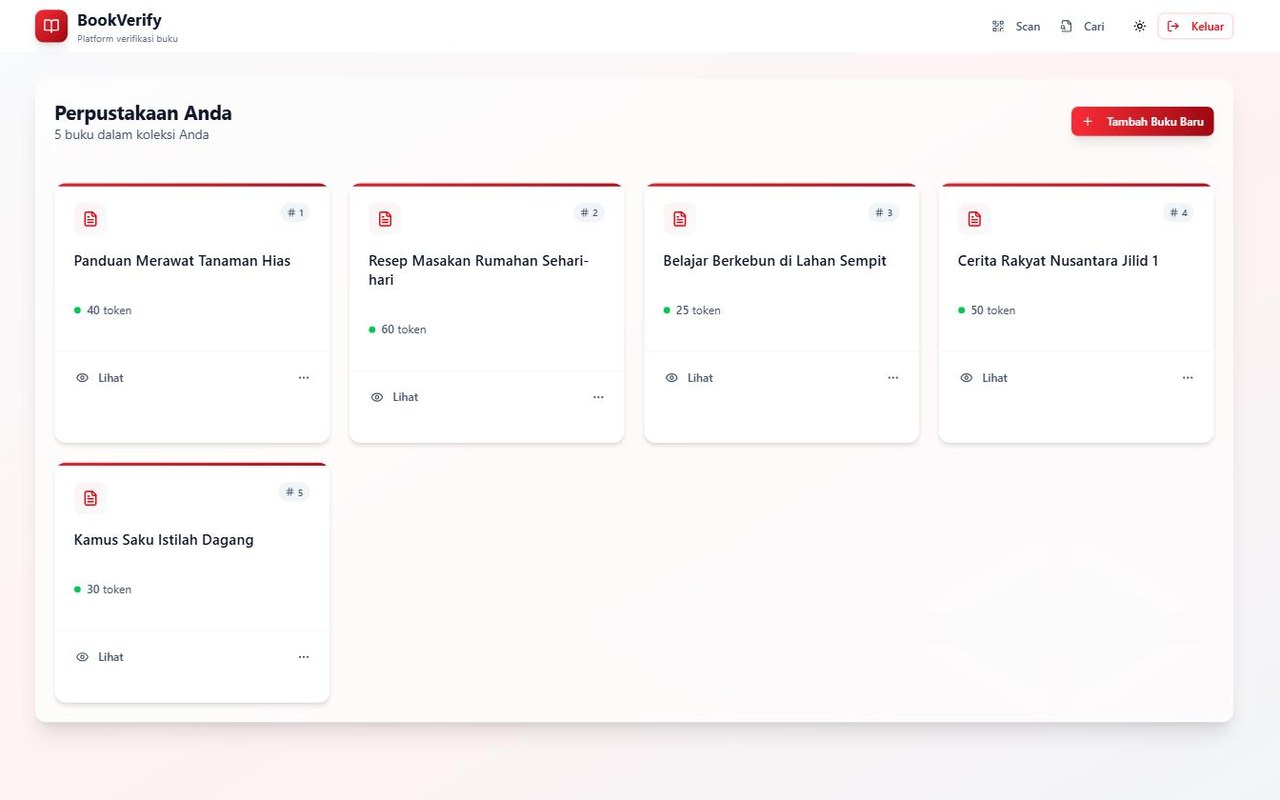Image resolution: width=1280 pixels, height=800 pixels.
Task: Click the # 1 badge
Action: click(295, 213)
